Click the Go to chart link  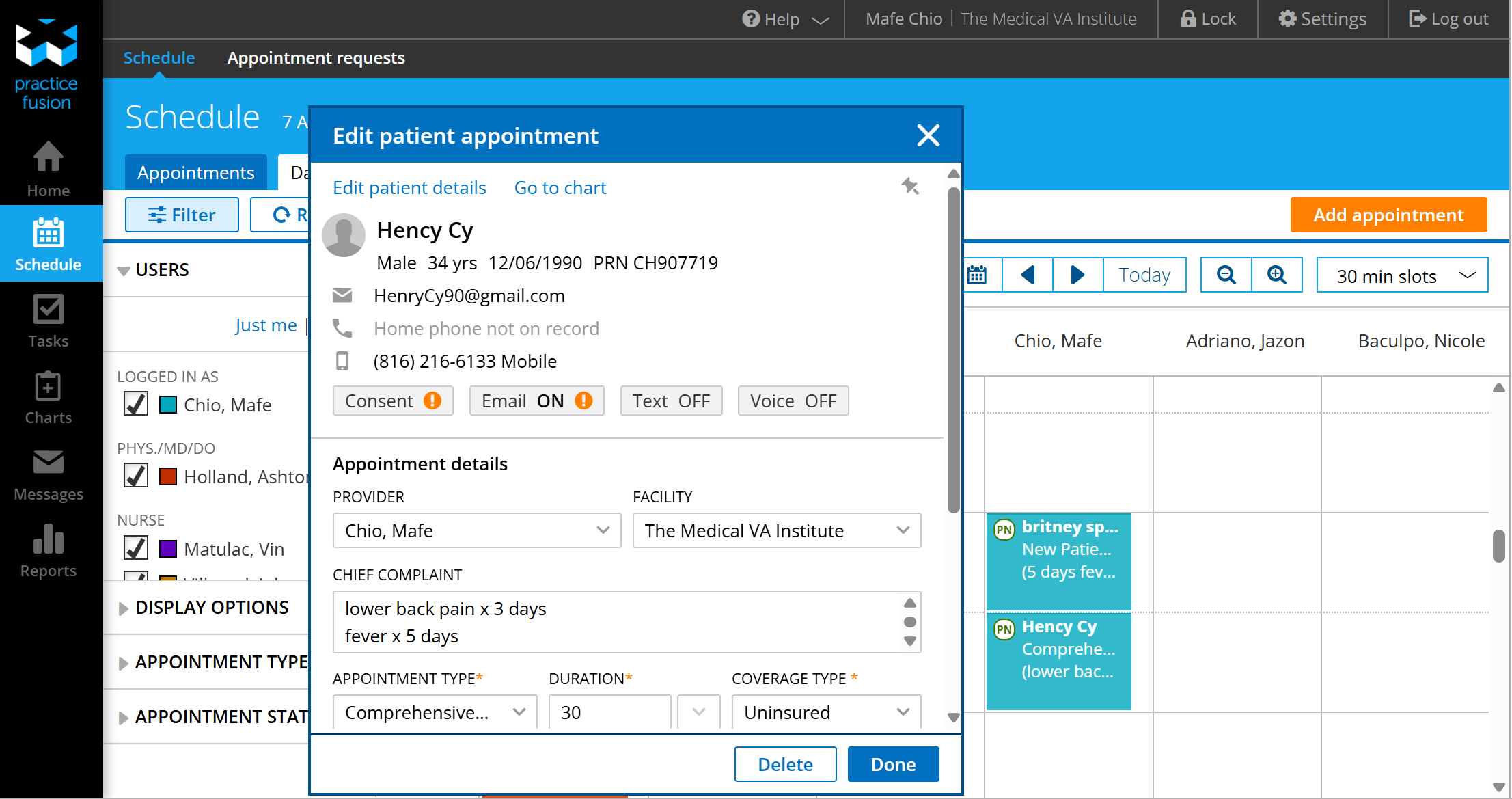pyautogui.click(x=560, y=188)
